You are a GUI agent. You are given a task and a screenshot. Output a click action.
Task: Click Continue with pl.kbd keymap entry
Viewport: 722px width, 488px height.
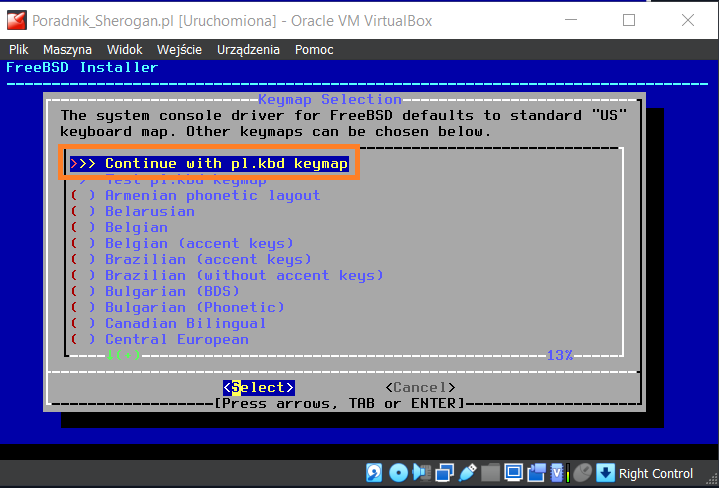tap(210, 164)
